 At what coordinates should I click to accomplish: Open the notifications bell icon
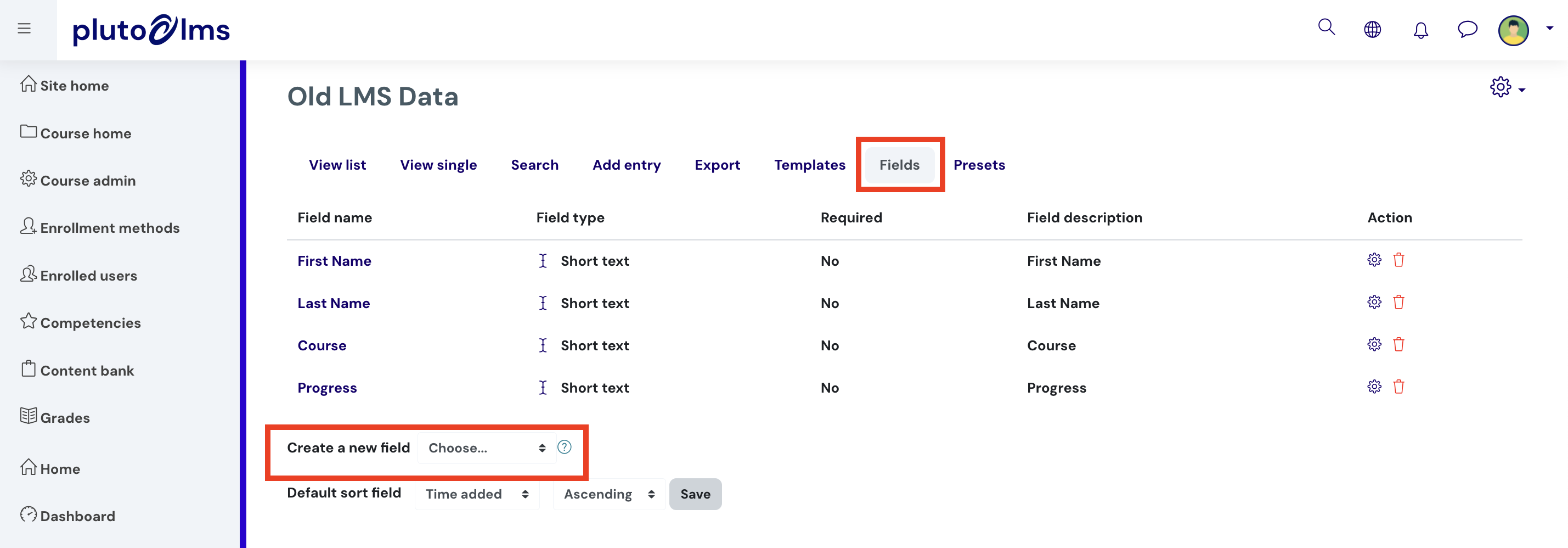tap(1420, 30)
